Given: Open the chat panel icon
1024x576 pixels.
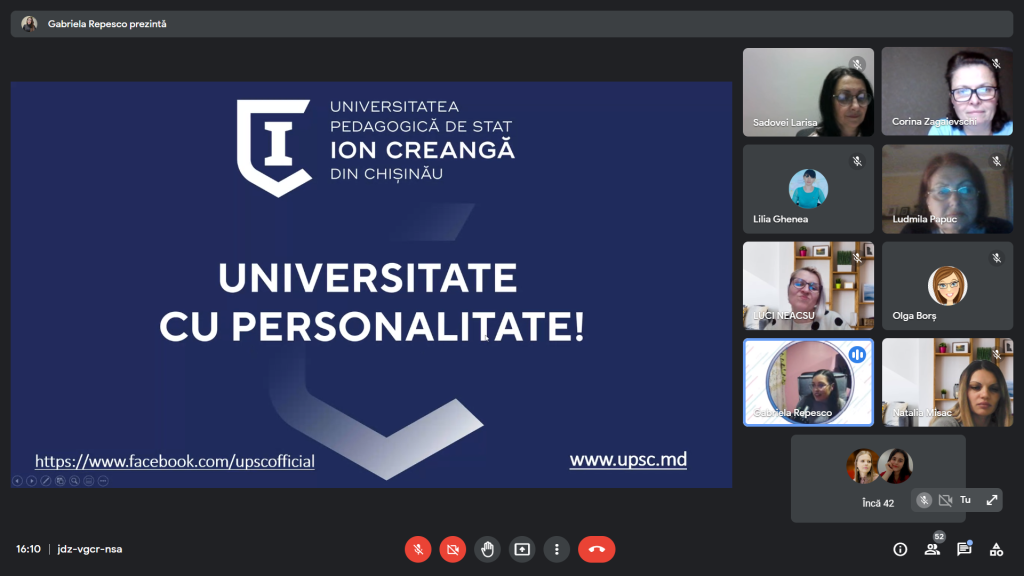Looking at the screenshot, I should click(x=964, y=549).
